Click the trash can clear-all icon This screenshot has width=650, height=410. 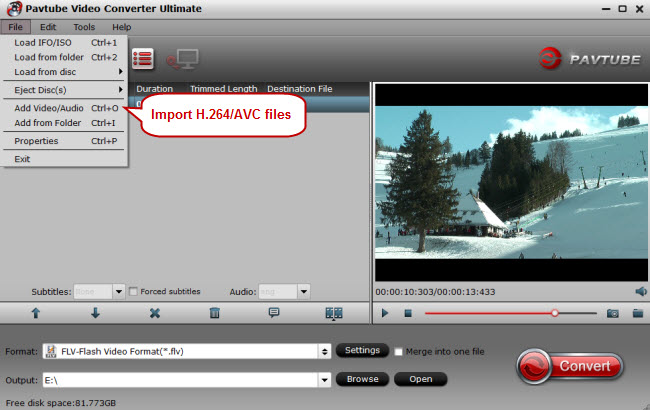[214, 313]
